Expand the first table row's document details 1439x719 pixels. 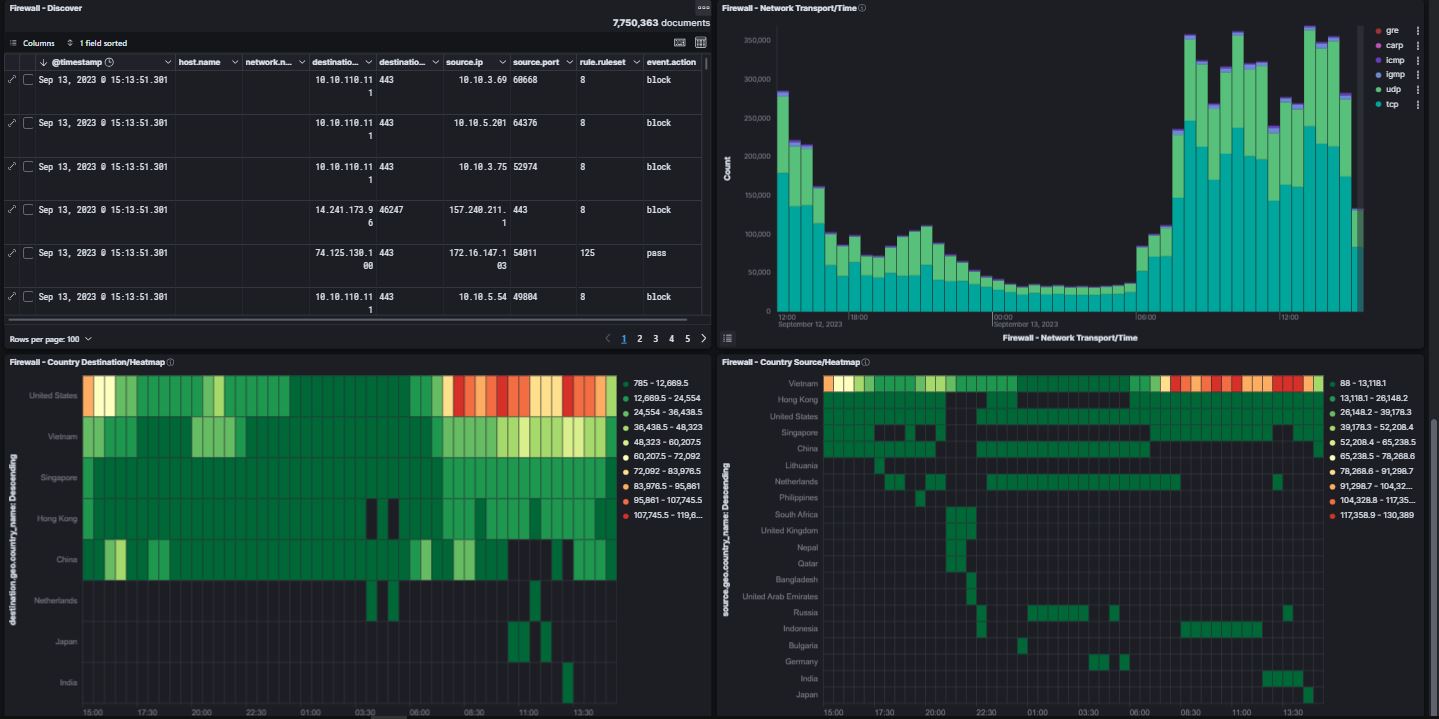12,80
